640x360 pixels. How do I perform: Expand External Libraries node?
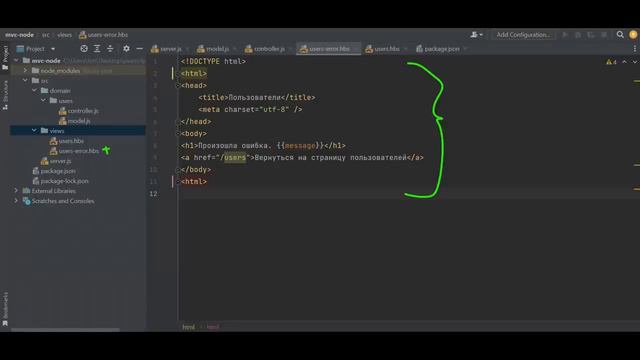click(16, 191)
